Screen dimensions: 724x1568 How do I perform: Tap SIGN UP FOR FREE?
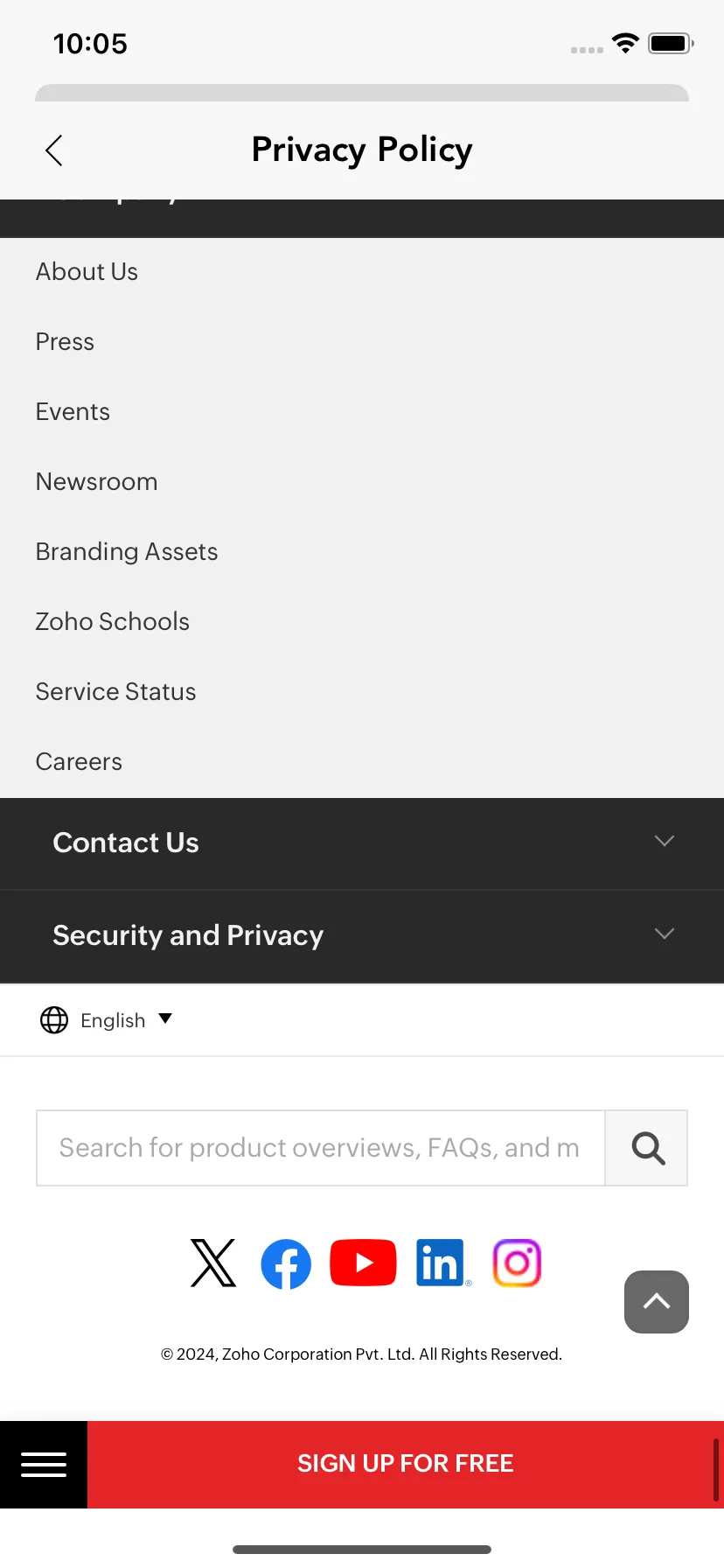[406, 1465]
